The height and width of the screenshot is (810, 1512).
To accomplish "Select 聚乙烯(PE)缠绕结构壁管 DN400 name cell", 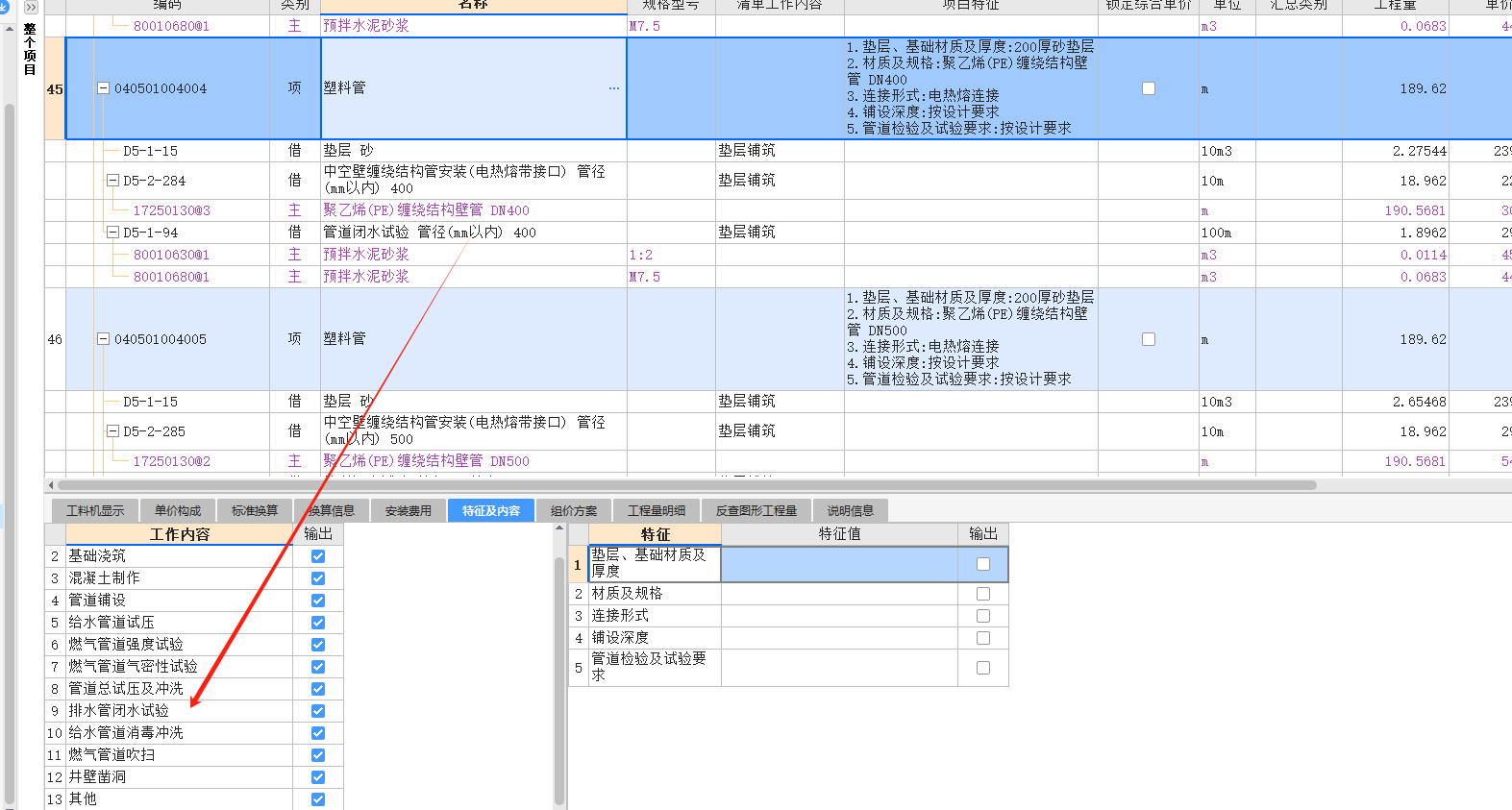I will (474, 210).
